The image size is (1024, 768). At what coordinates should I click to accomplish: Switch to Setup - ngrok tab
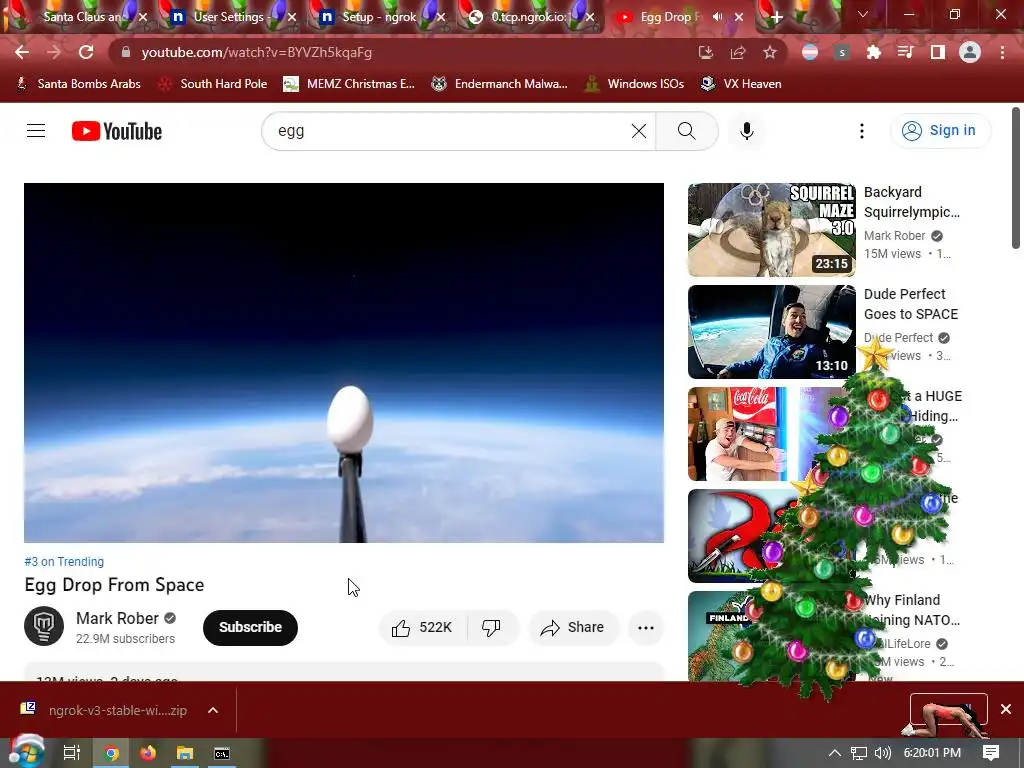click(379, 17)
